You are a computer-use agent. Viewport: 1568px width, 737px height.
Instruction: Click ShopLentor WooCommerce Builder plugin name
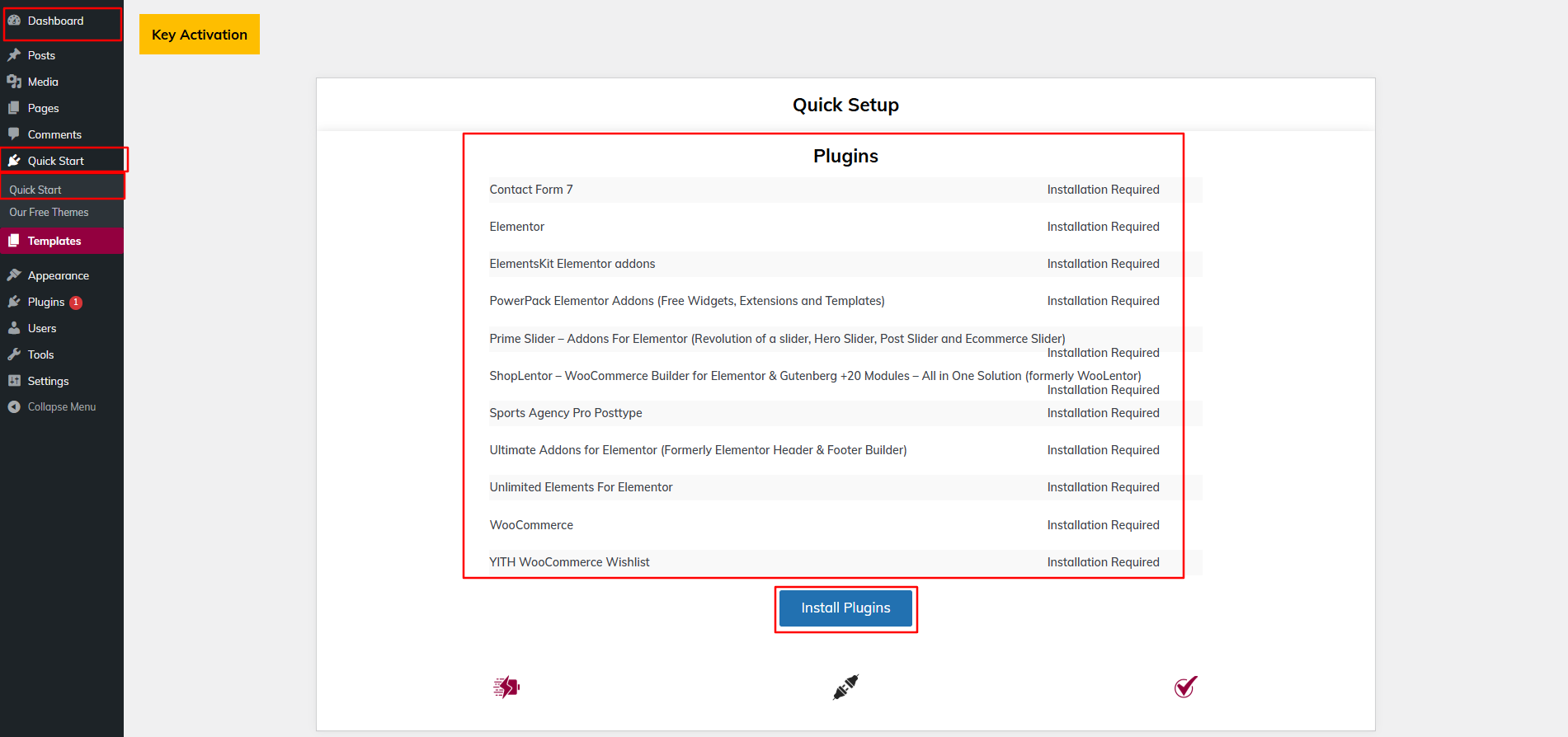(815, 376)
